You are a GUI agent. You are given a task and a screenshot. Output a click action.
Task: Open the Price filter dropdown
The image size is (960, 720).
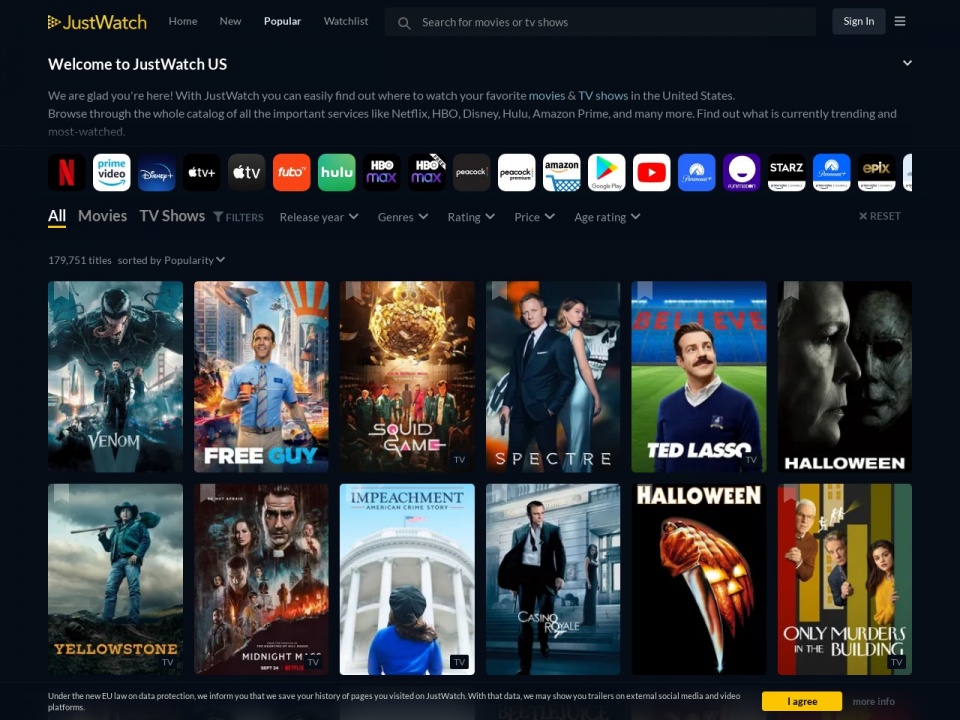point(534,217)
